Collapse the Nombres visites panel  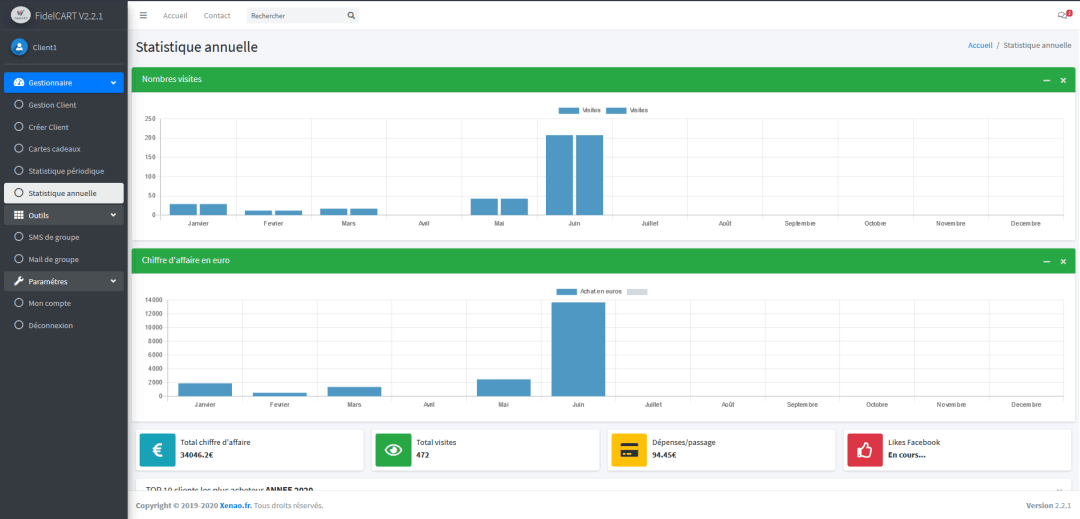point(1046,80)
